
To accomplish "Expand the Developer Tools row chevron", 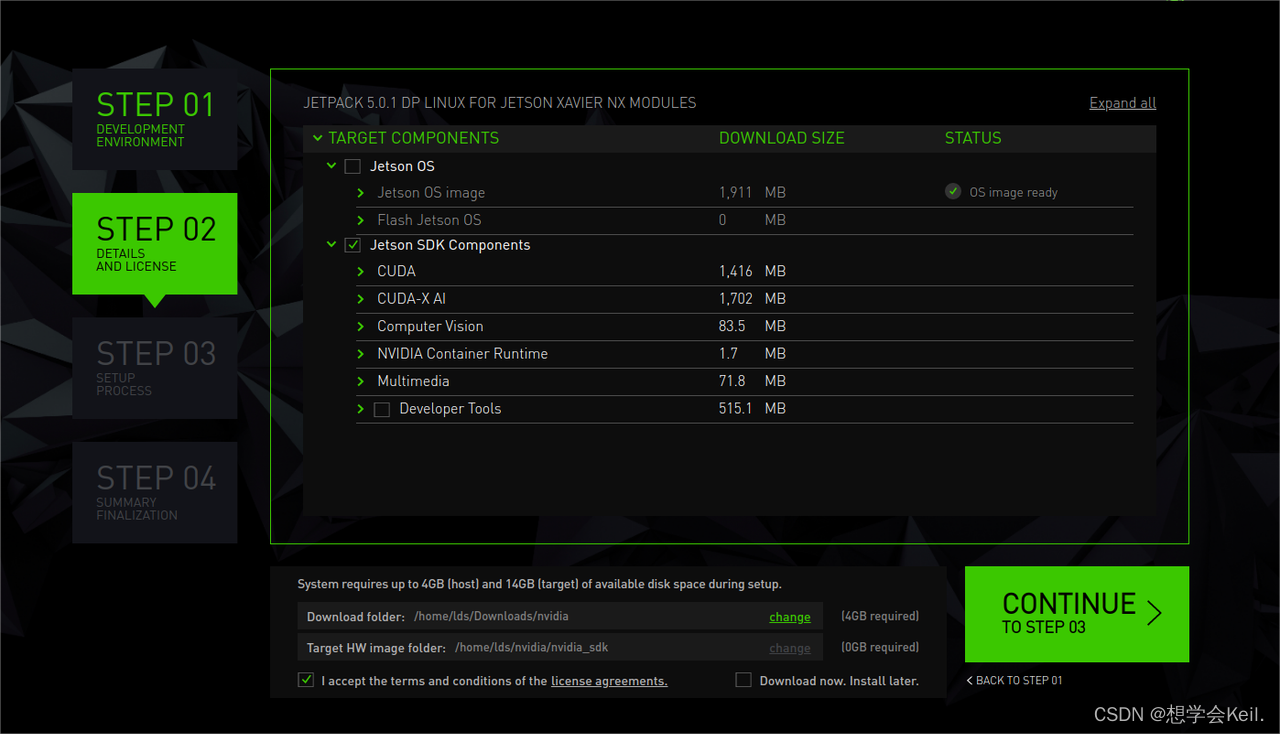I will (361, 409).
